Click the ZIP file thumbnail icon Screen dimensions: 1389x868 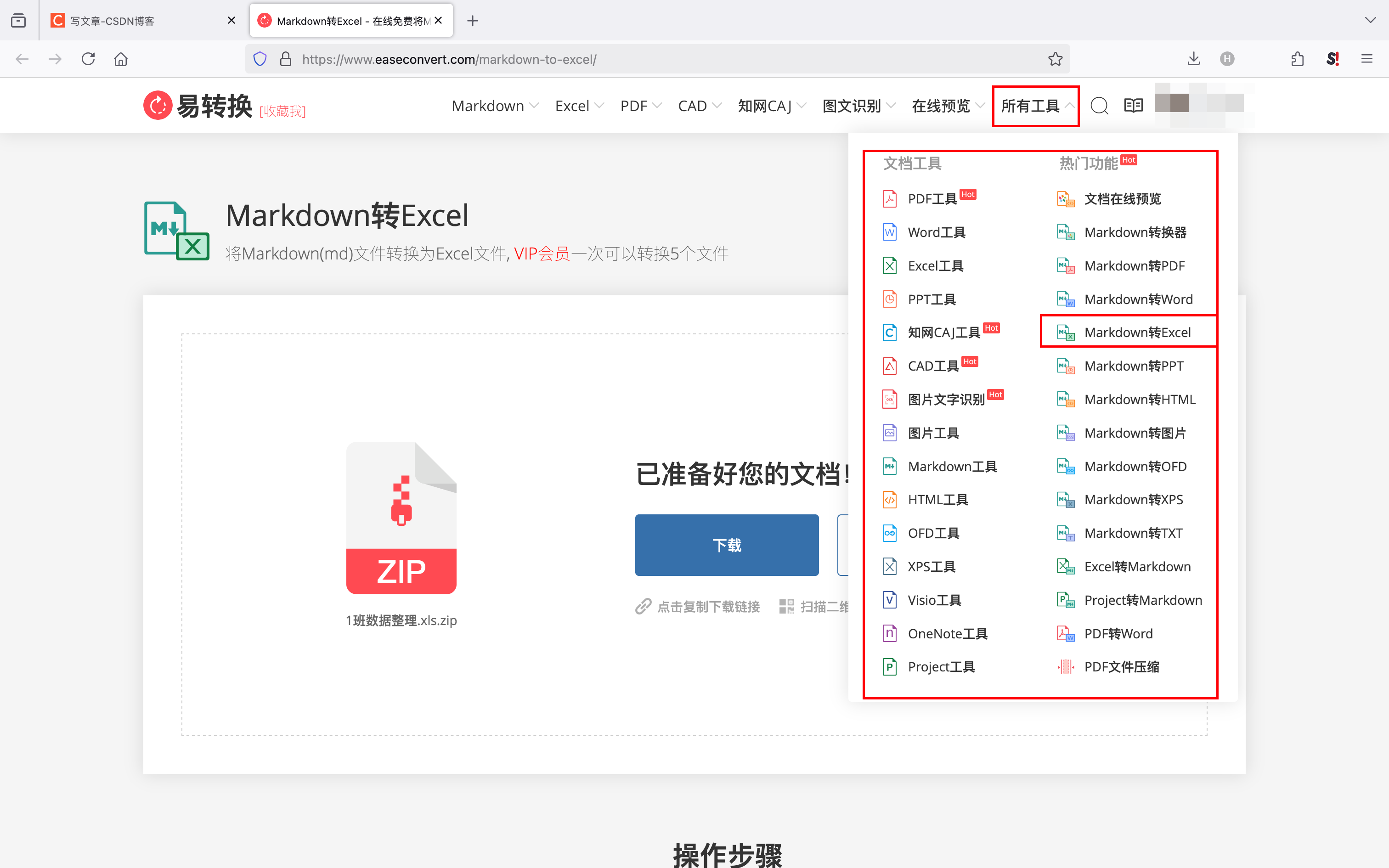coord(401,518)
